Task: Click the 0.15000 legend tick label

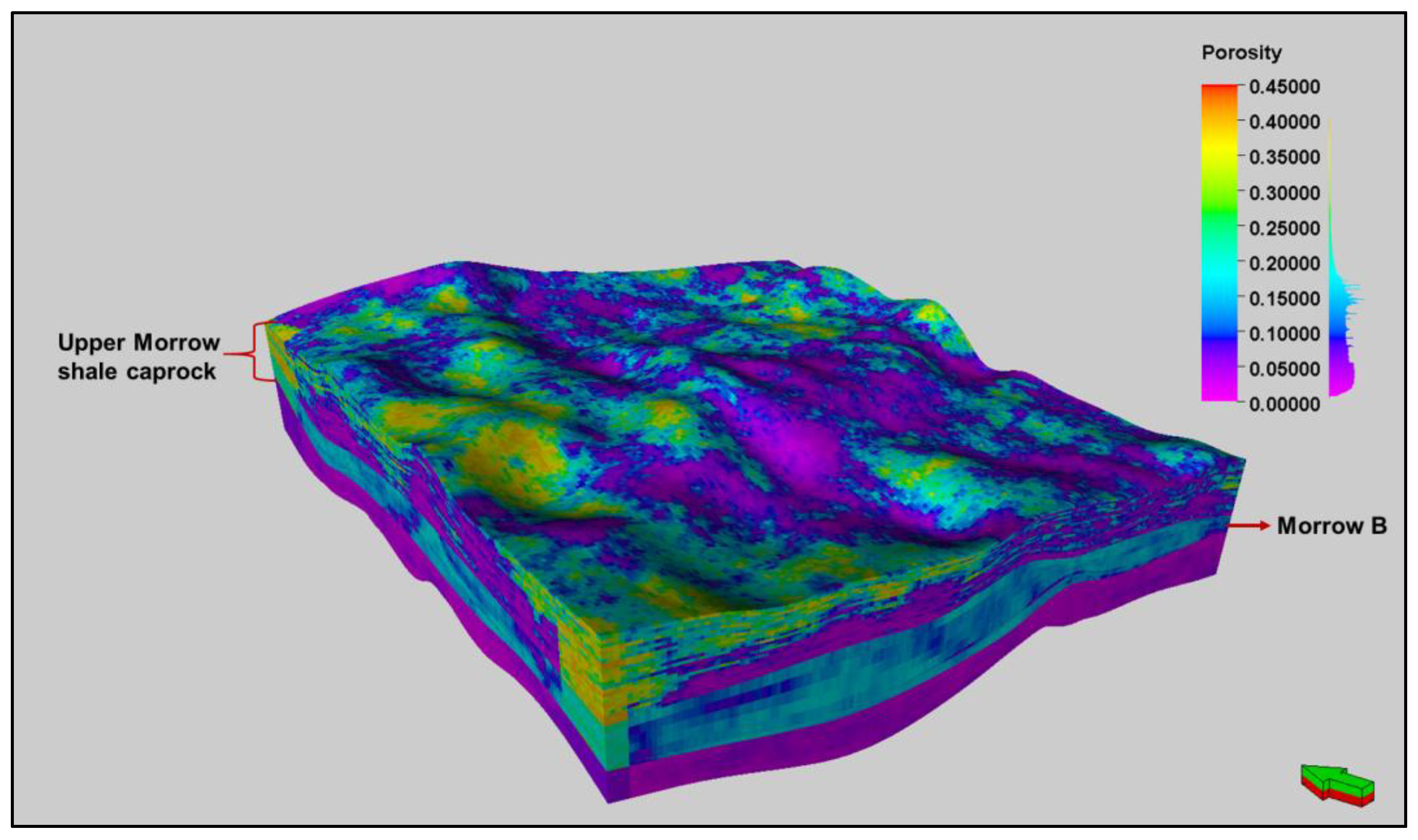Action: point(1284,298)
